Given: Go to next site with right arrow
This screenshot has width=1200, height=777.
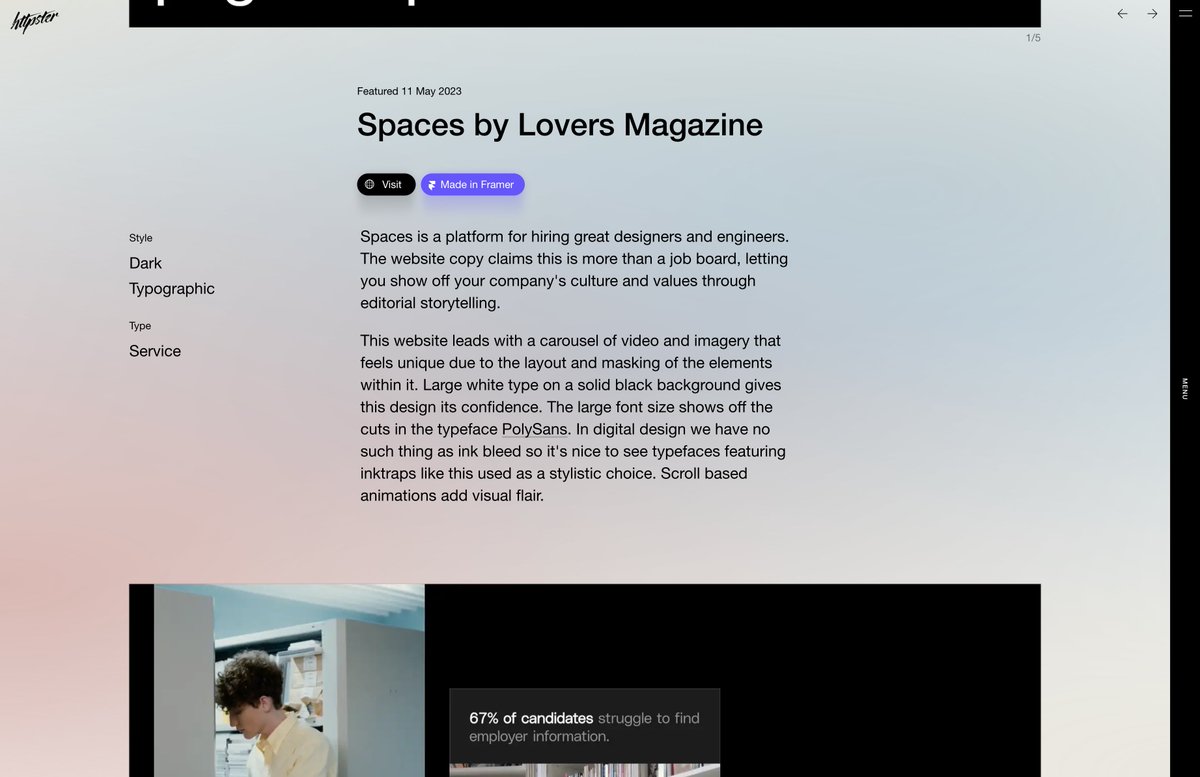Looking at the screenshot, I should pyautogui.click(x=1152, y=14).
